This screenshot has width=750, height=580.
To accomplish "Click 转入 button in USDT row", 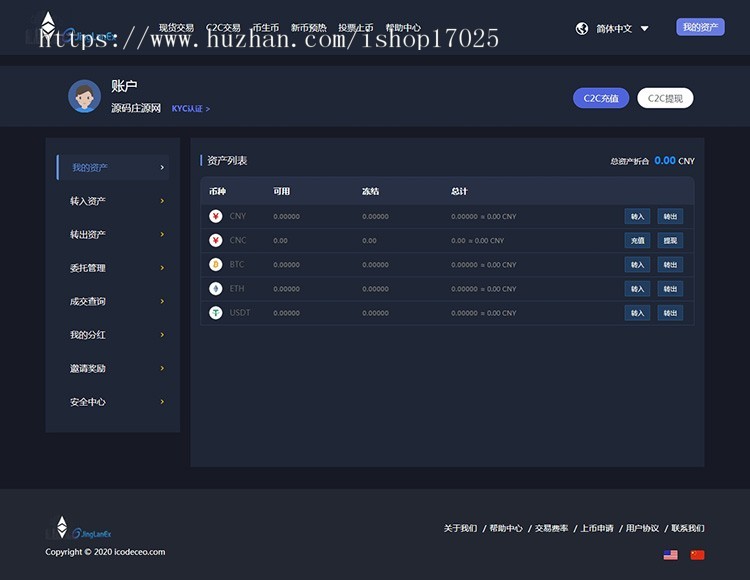I will [637, 313].
